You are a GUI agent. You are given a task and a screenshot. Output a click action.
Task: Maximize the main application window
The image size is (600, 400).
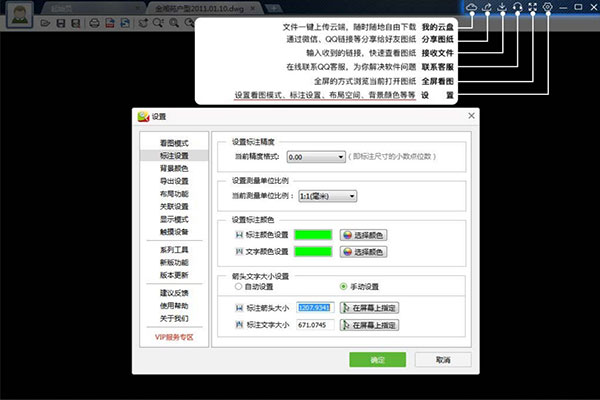[x=579, y=7]
